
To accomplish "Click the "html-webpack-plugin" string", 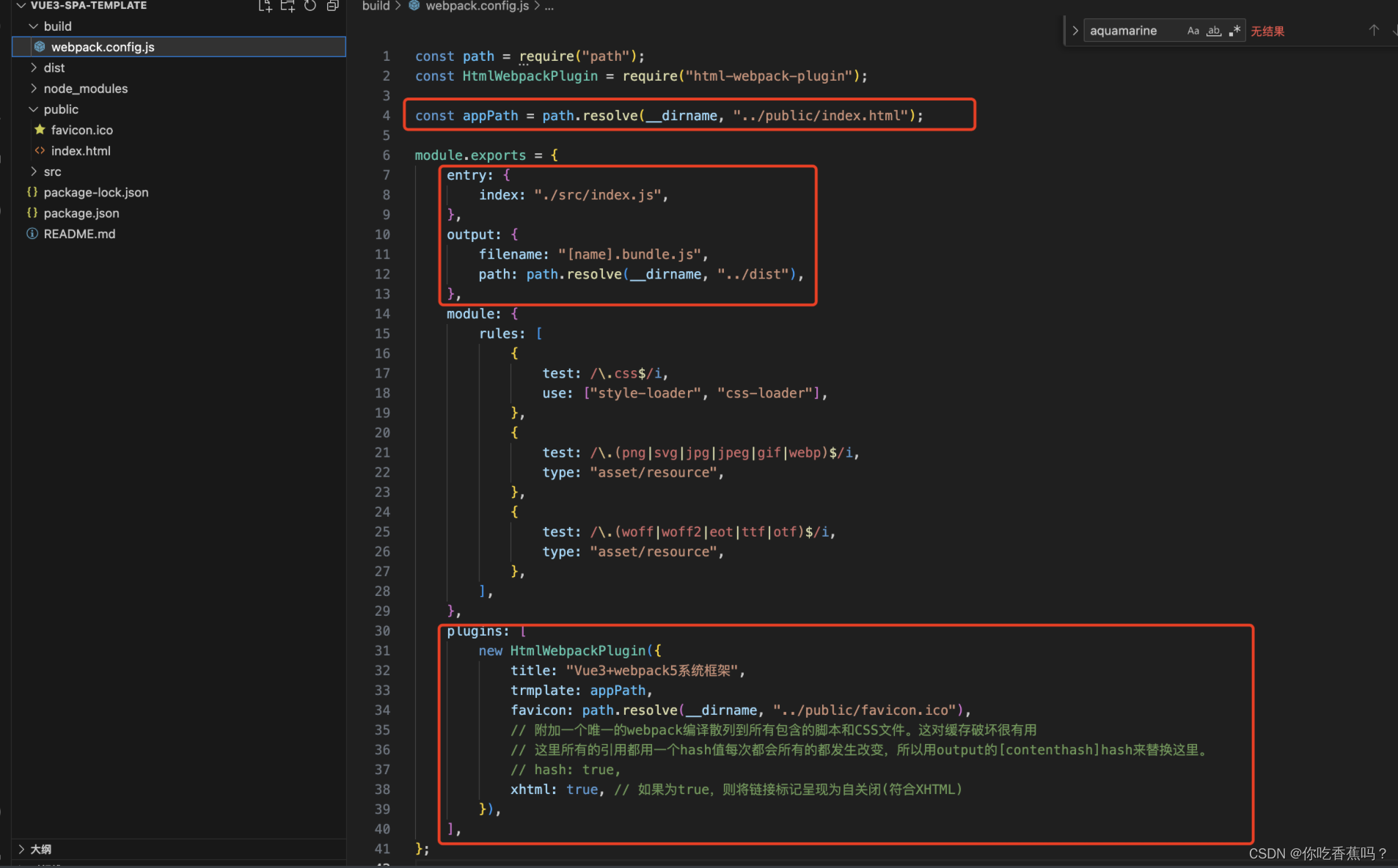I will point(769,76).
